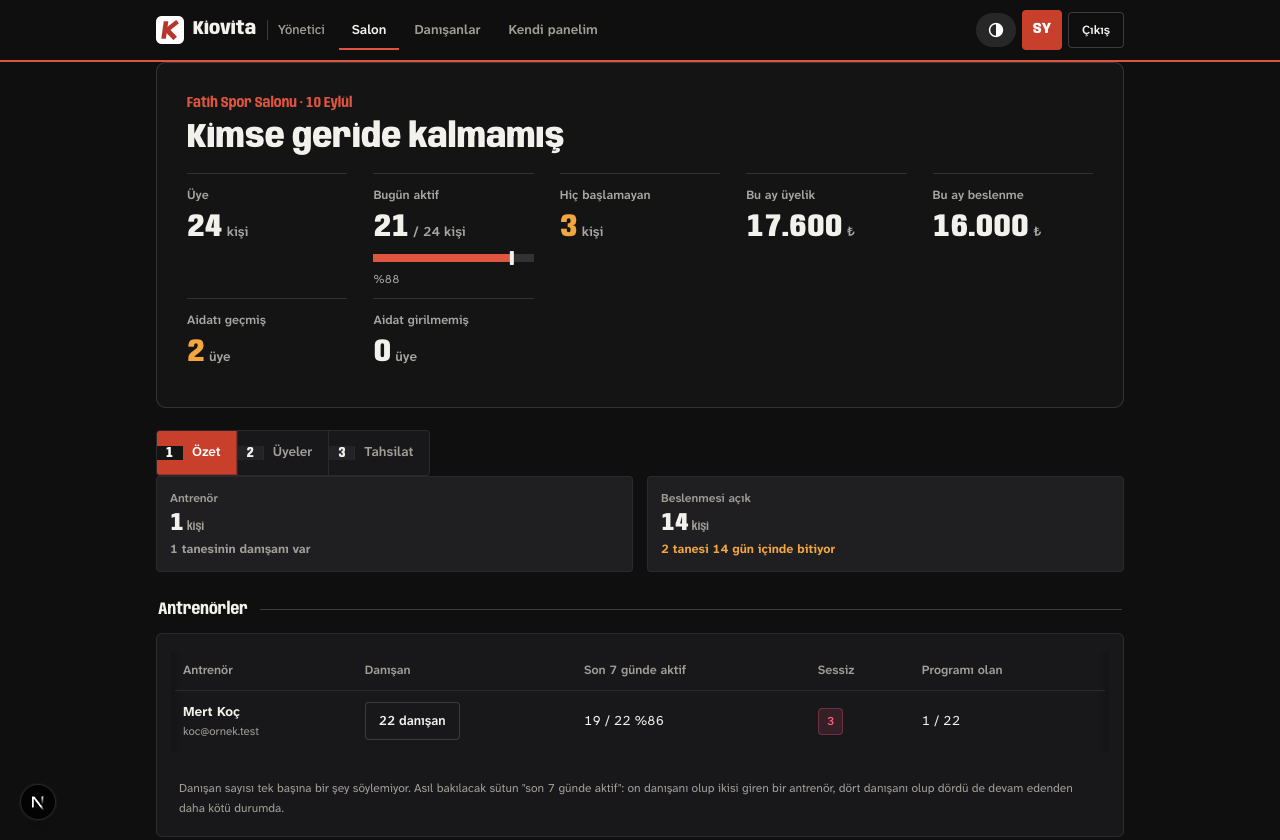
Task: Select the Özet tab
Action: coord(197,452)
